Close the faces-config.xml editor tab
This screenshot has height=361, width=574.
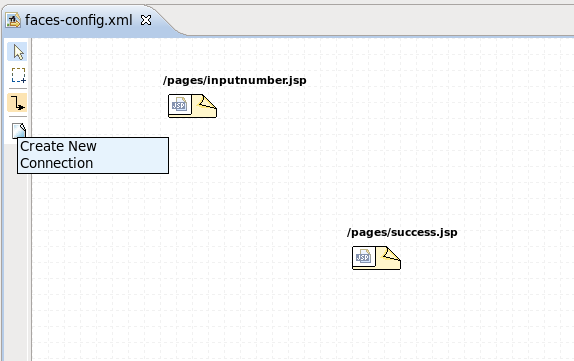[x=146, y=20]
